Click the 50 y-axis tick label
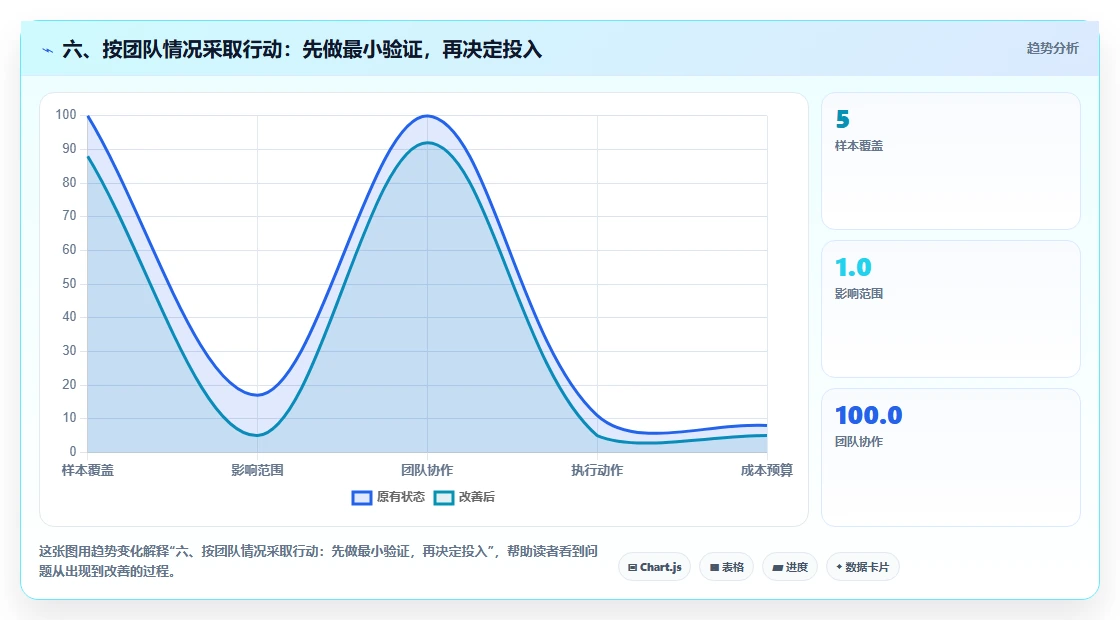 click(x=69, y=284)
